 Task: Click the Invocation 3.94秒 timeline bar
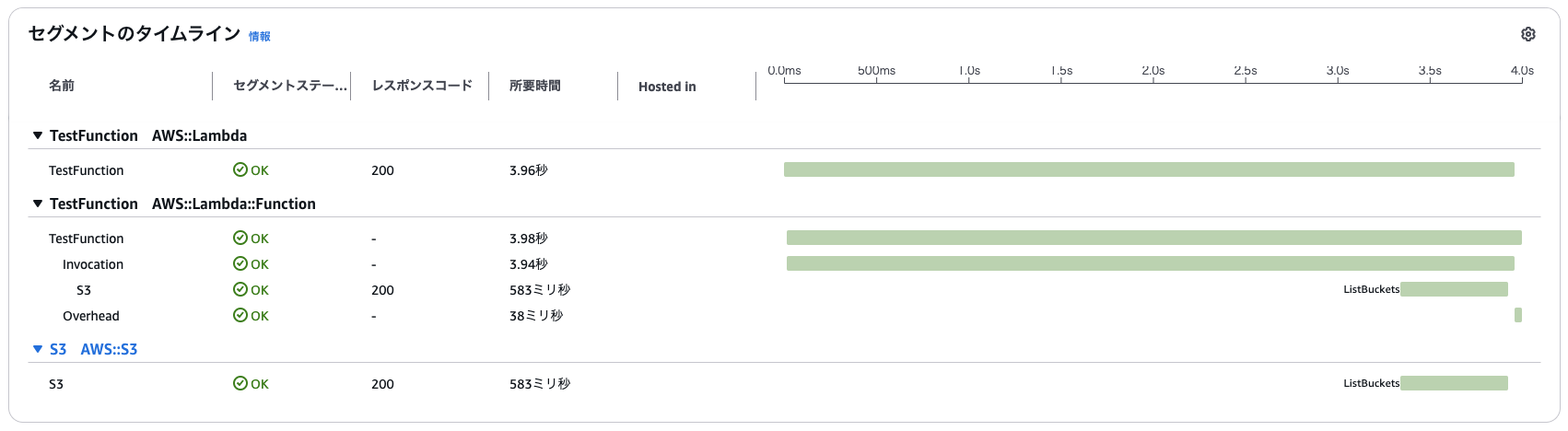[1150, 264]
